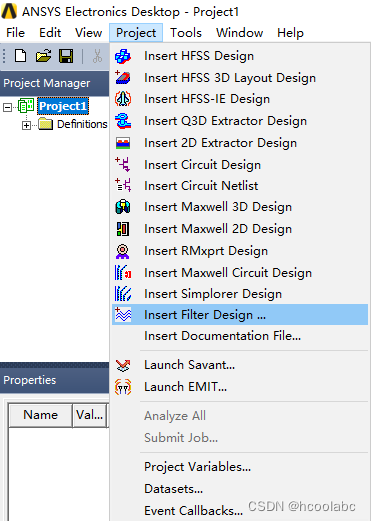Click the HFSS-IE Design icon
This screenshot has height=521, width=371.
123,99
